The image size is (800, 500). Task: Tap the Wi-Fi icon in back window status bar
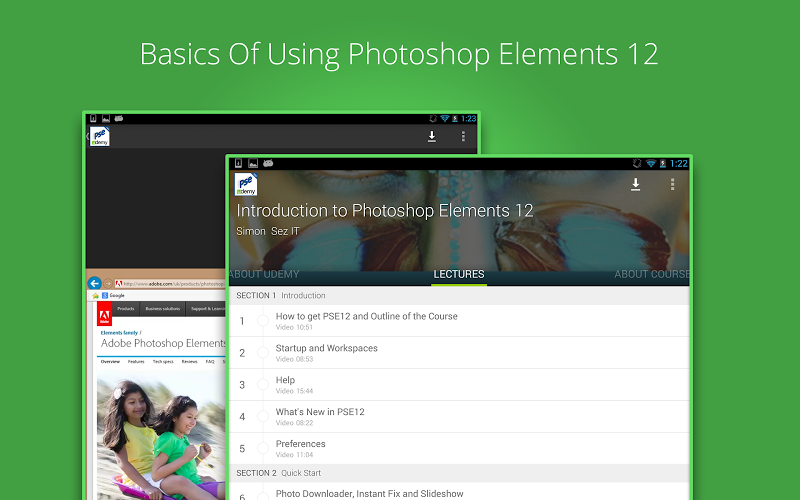[444, 119]
